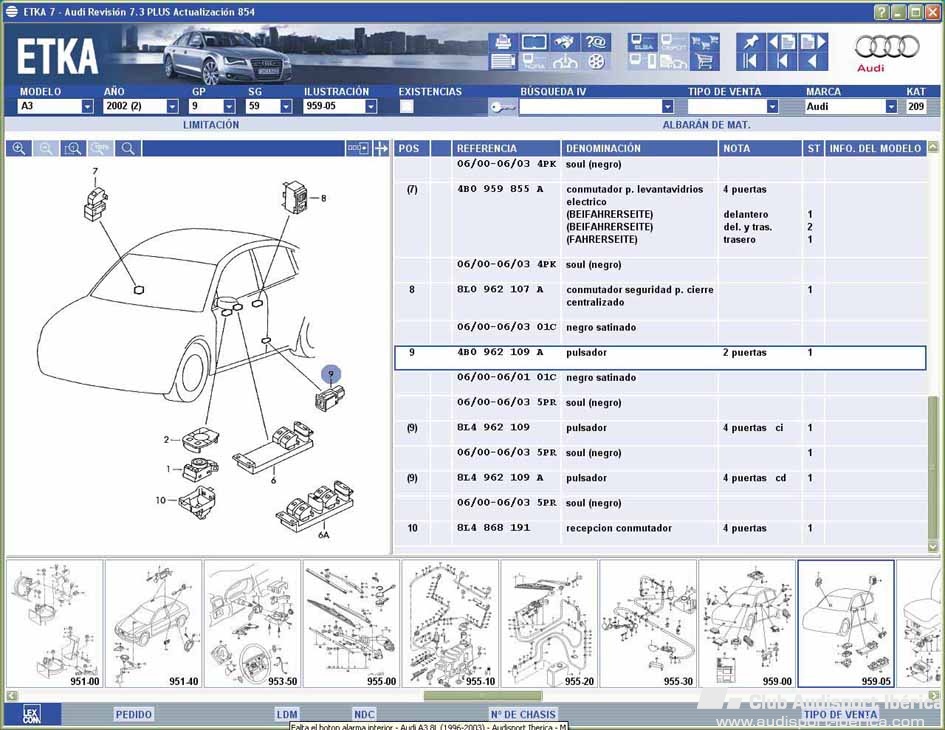Expand the SG dropdown showing 59
Screen dimensions: 945x730
(286, 107)
